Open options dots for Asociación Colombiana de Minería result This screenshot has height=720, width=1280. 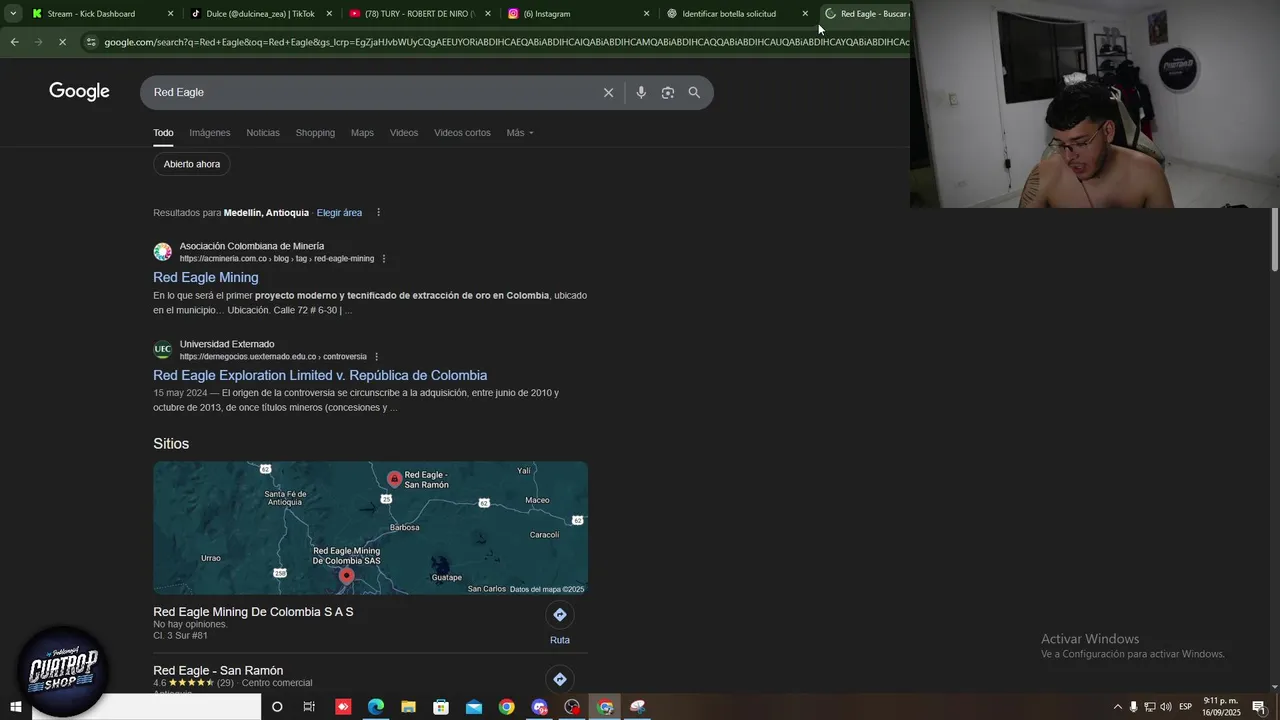[x=384, y=259]
